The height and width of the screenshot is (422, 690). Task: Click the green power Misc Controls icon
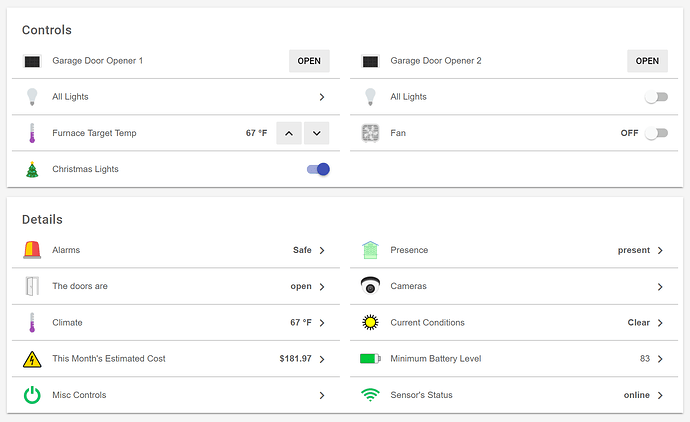coord(32,395)
